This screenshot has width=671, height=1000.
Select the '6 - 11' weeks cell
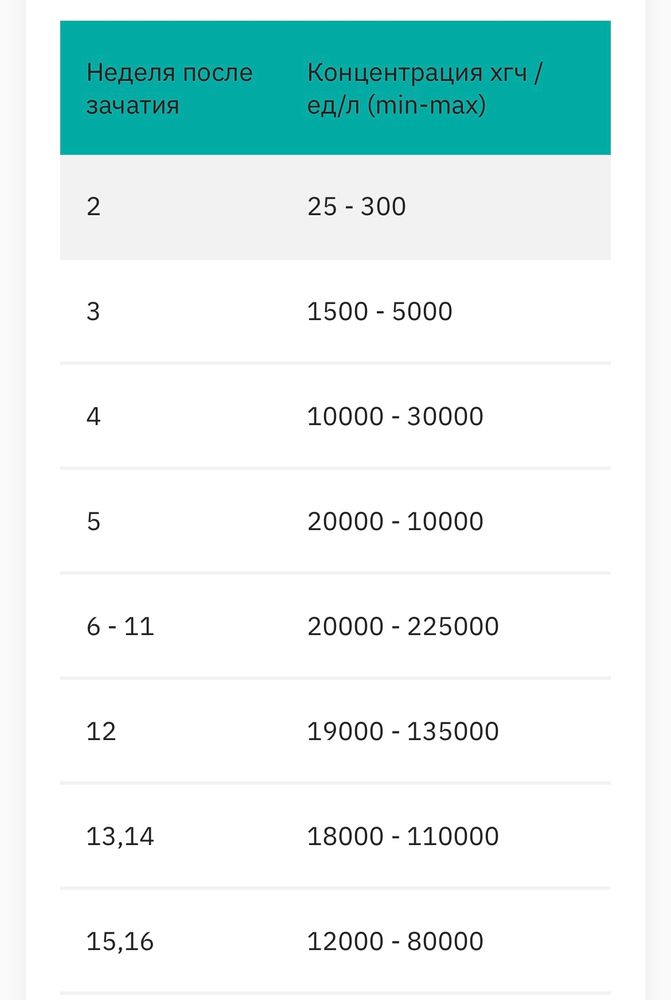(120, 627)
